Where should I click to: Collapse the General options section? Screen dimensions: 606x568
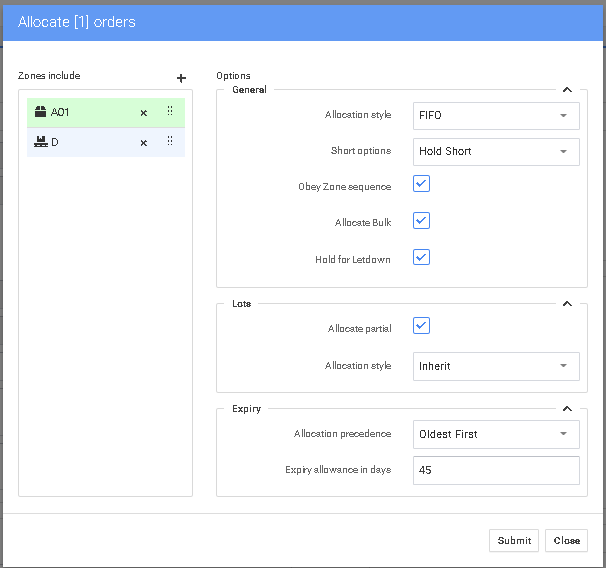(x=567, y=90)
